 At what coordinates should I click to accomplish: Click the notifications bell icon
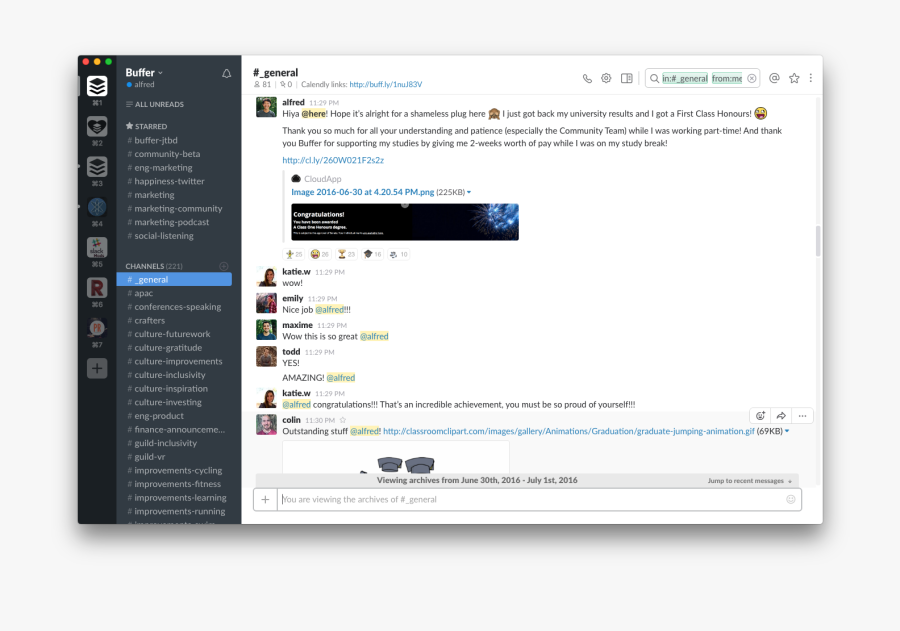pyautogui.click(x=227, y=73)
